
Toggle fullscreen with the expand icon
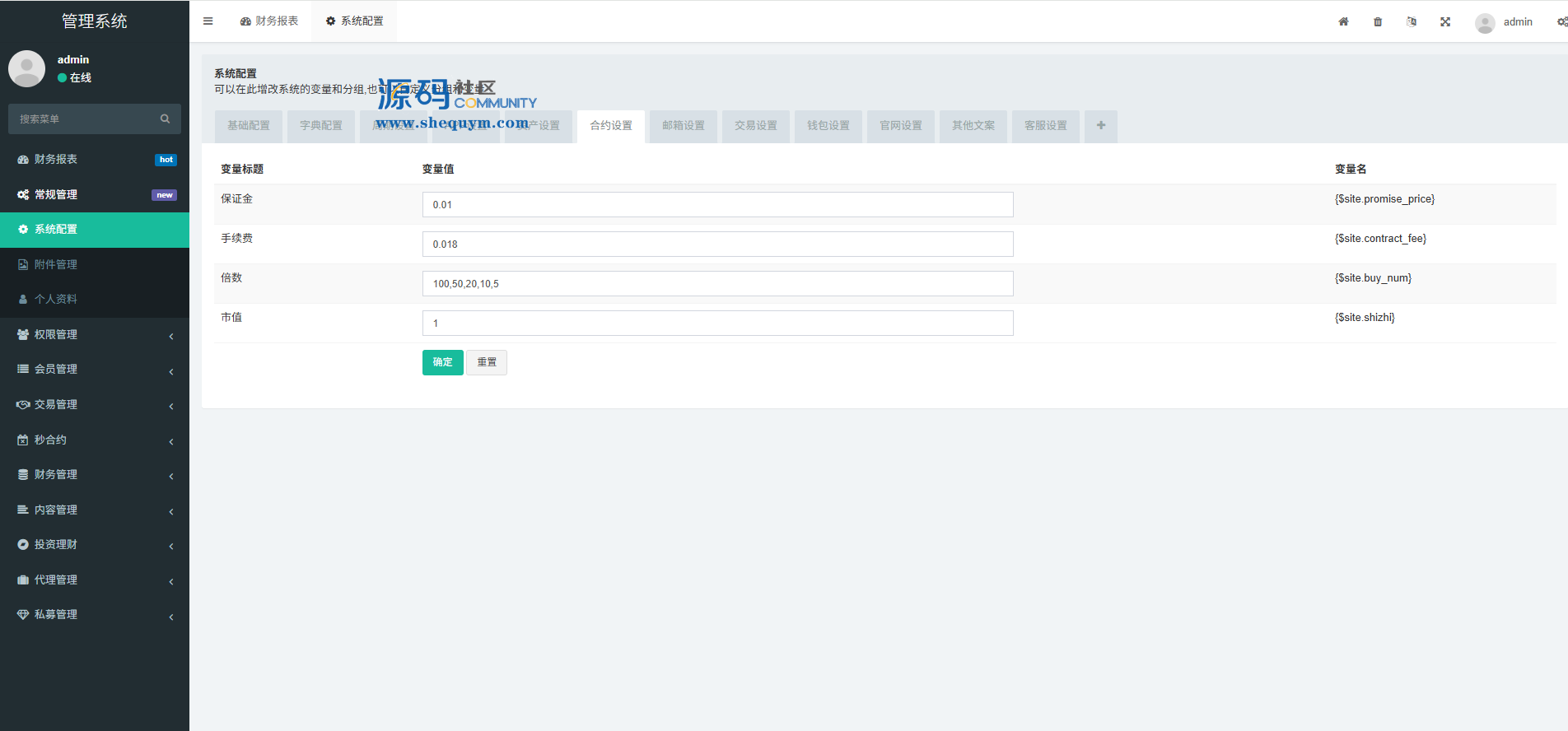(1445, 21)
